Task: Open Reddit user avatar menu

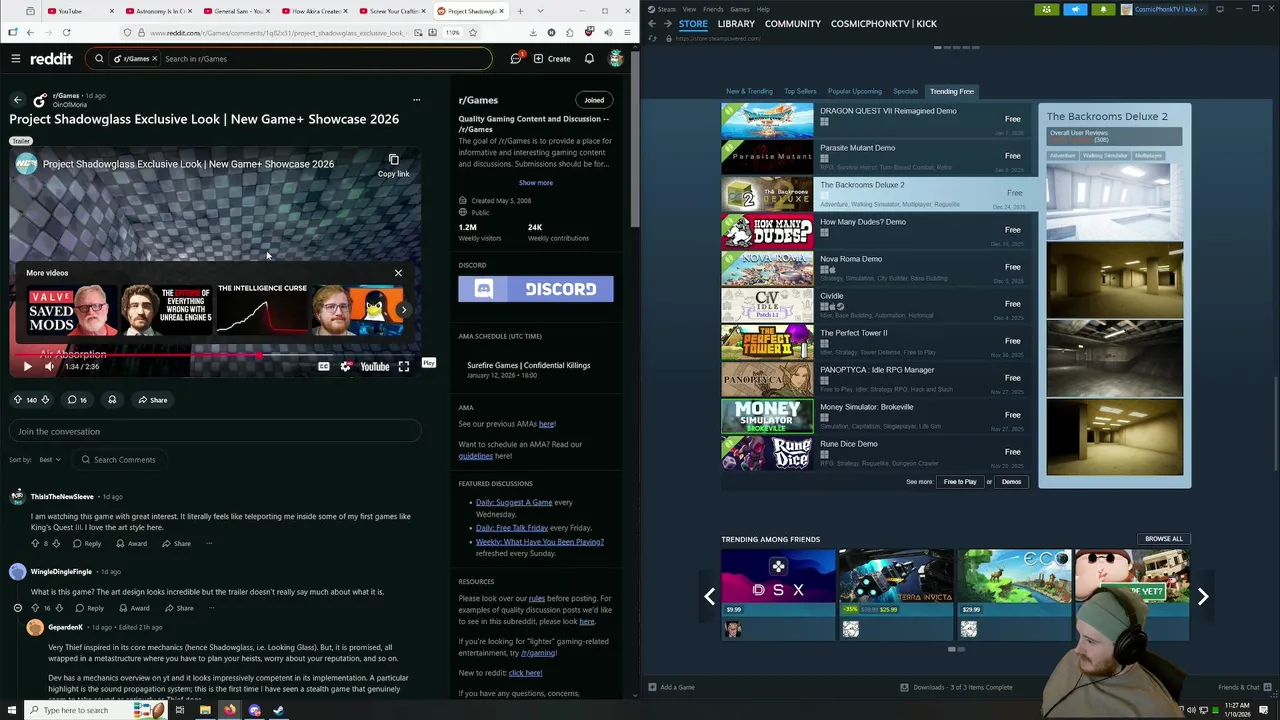Action: (x=616, y=59)
